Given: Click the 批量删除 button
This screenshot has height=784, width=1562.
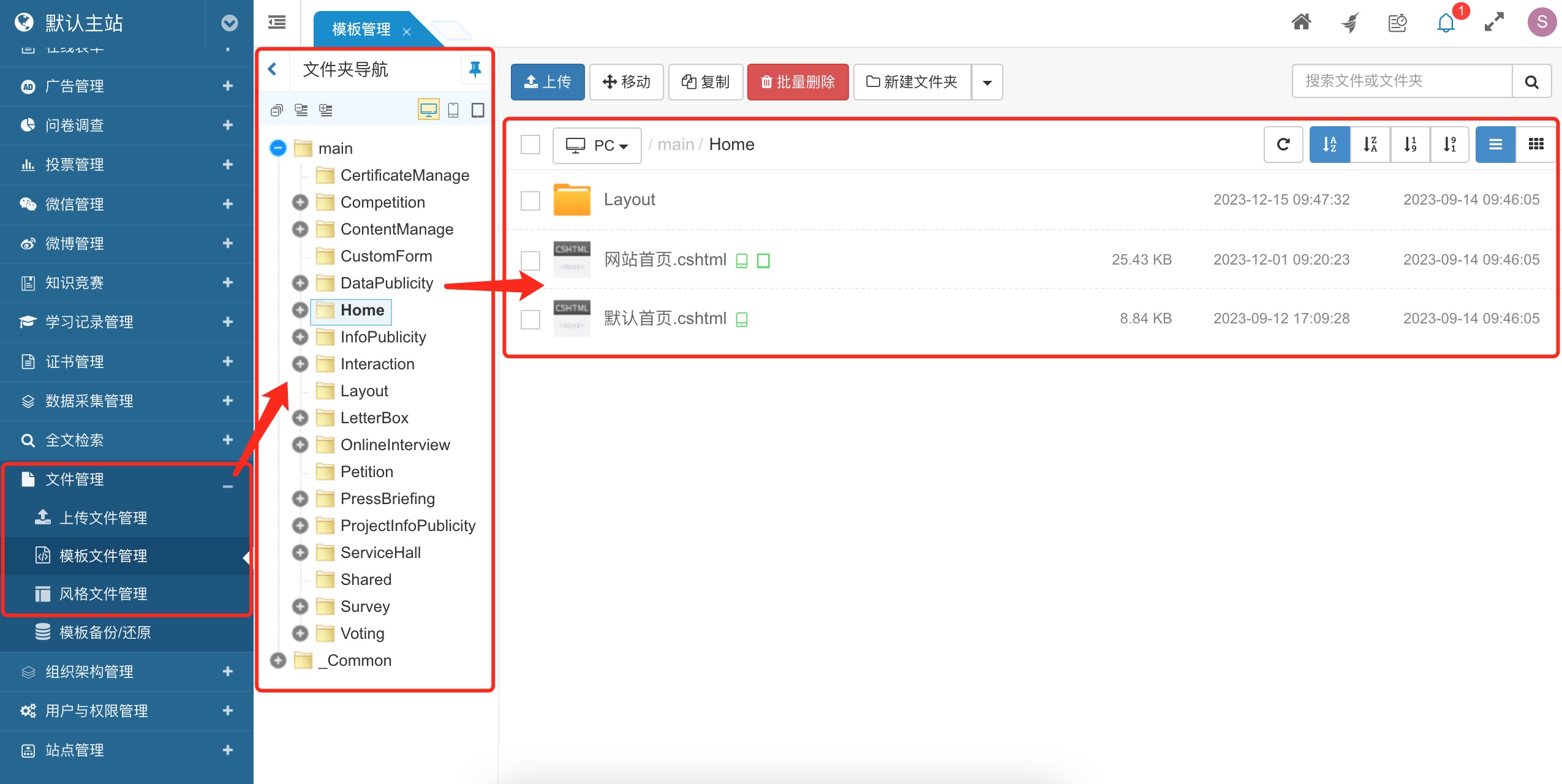Looking at the screenshot, I should point(797,81).
